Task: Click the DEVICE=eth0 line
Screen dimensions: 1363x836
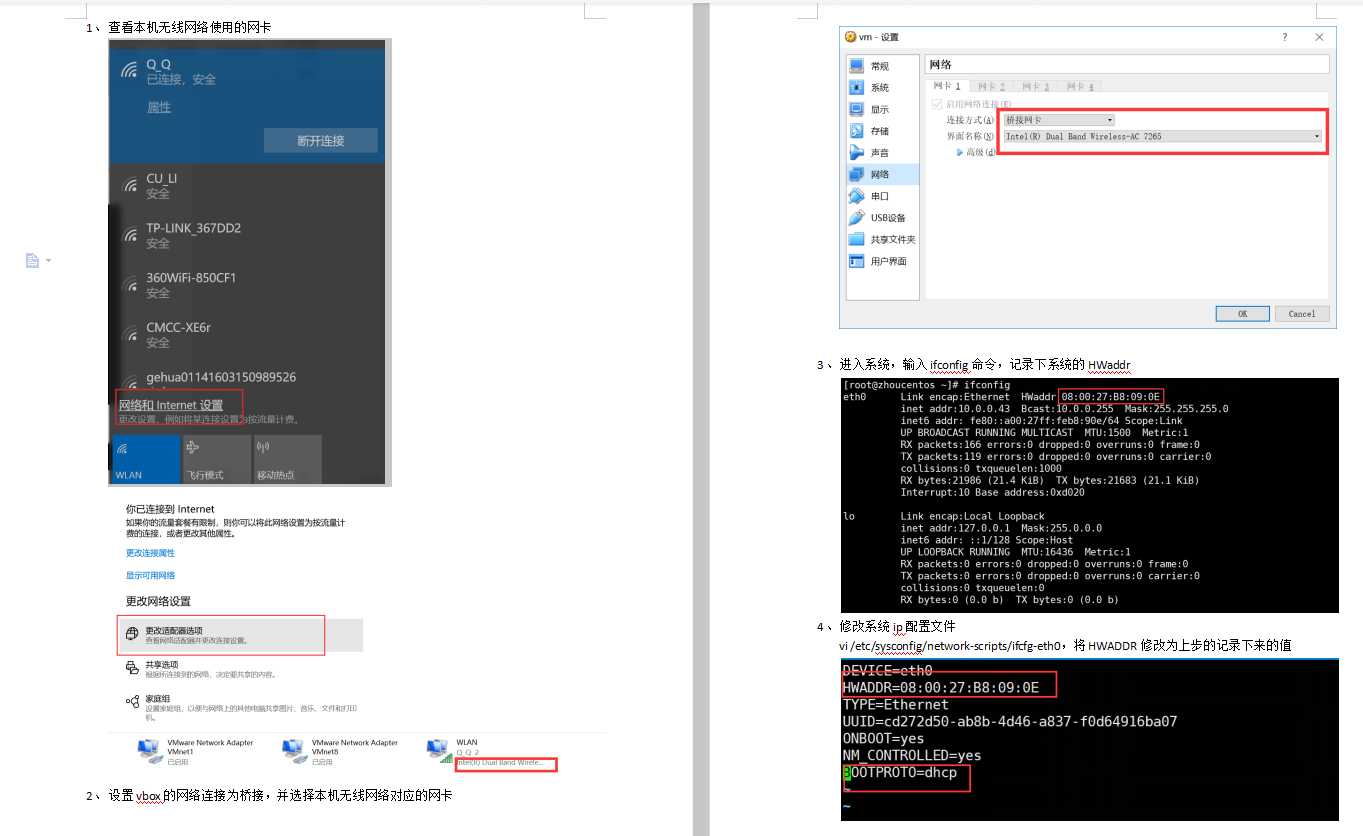Action: [x=887, y=670]
